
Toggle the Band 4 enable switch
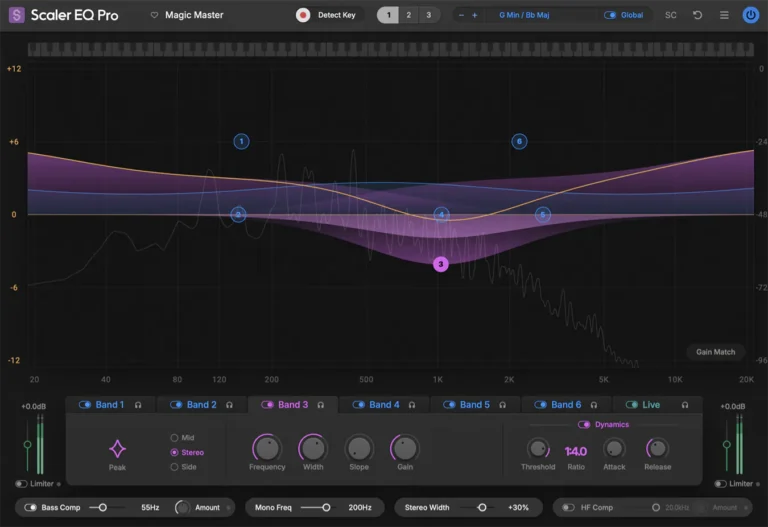coord(359,405)
